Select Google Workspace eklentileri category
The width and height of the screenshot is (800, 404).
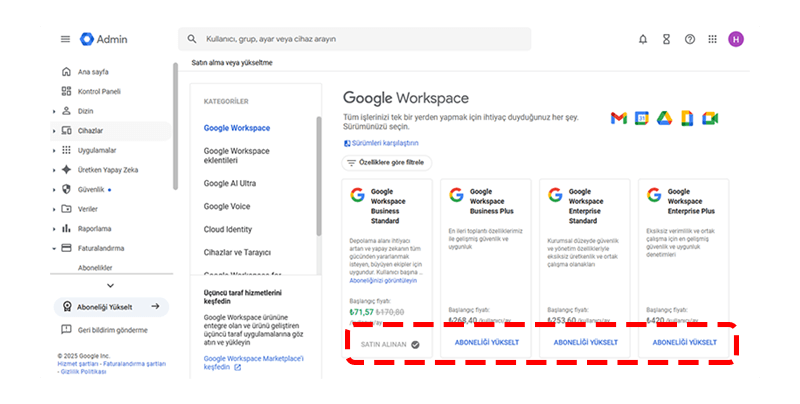click(x=236, y=156)
